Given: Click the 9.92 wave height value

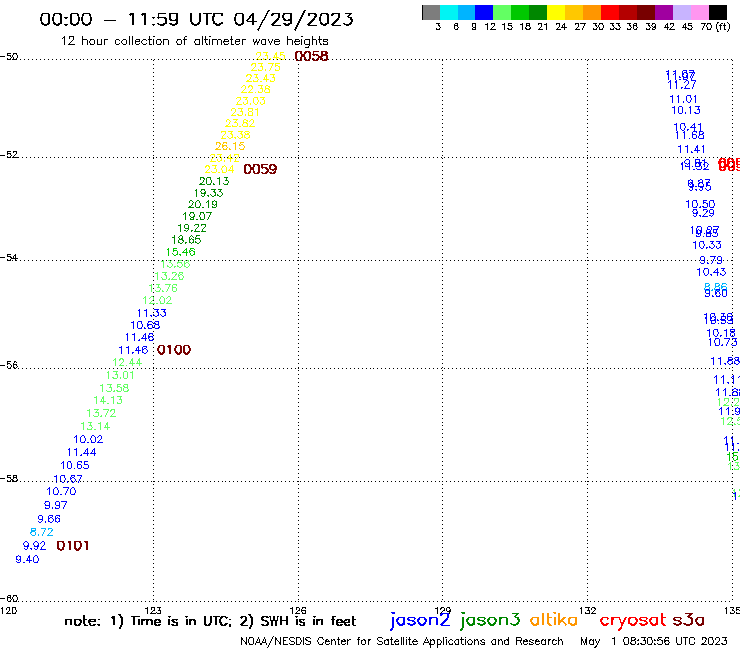Looking at the screenshot, I should [34, 546].
